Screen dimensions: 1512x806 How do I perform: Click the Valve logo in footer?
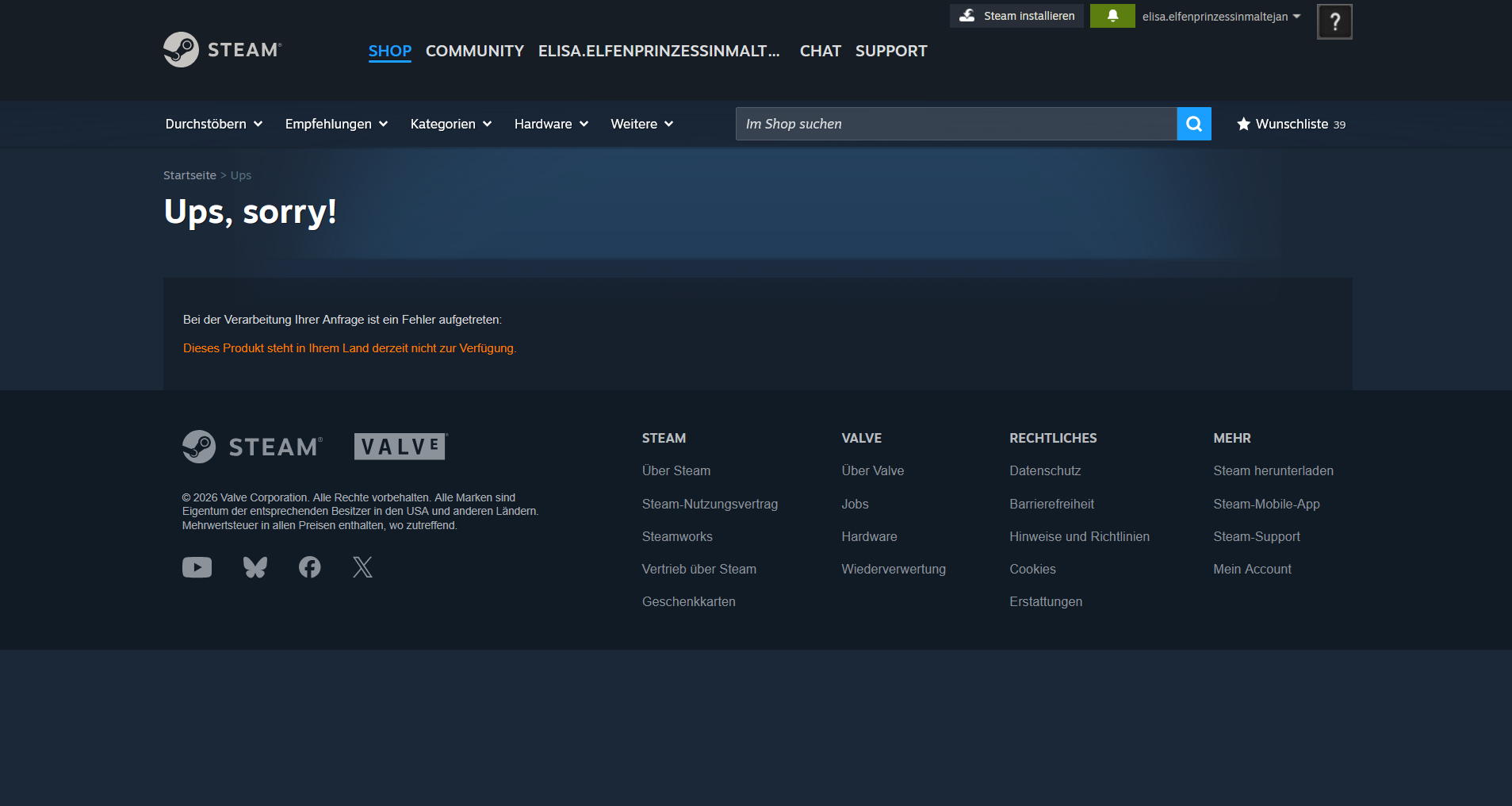pyautogui.click(x=400, y=447)
